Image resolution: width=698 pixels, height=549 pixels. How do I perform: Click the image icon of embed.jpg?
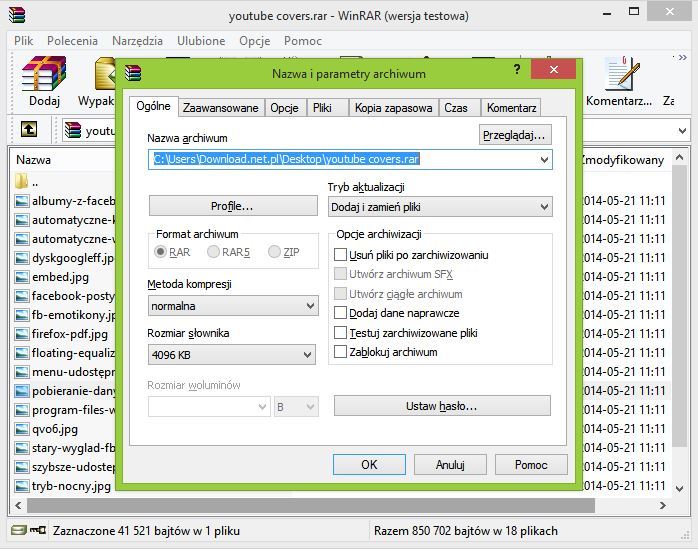point(21,277)
